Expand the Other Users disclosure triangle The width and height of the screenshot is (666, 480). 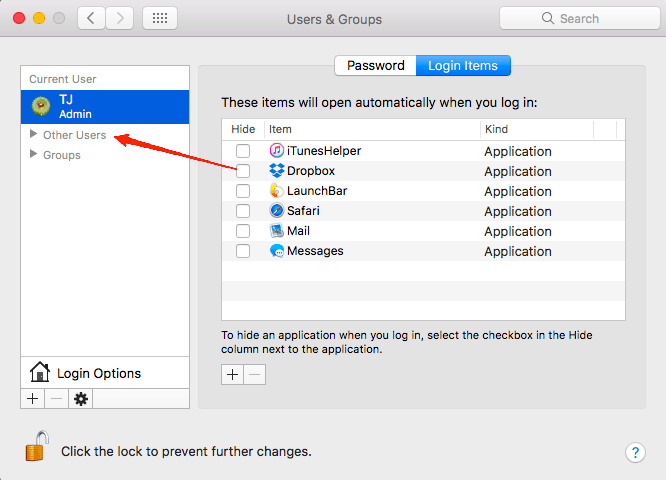[34, 135]
